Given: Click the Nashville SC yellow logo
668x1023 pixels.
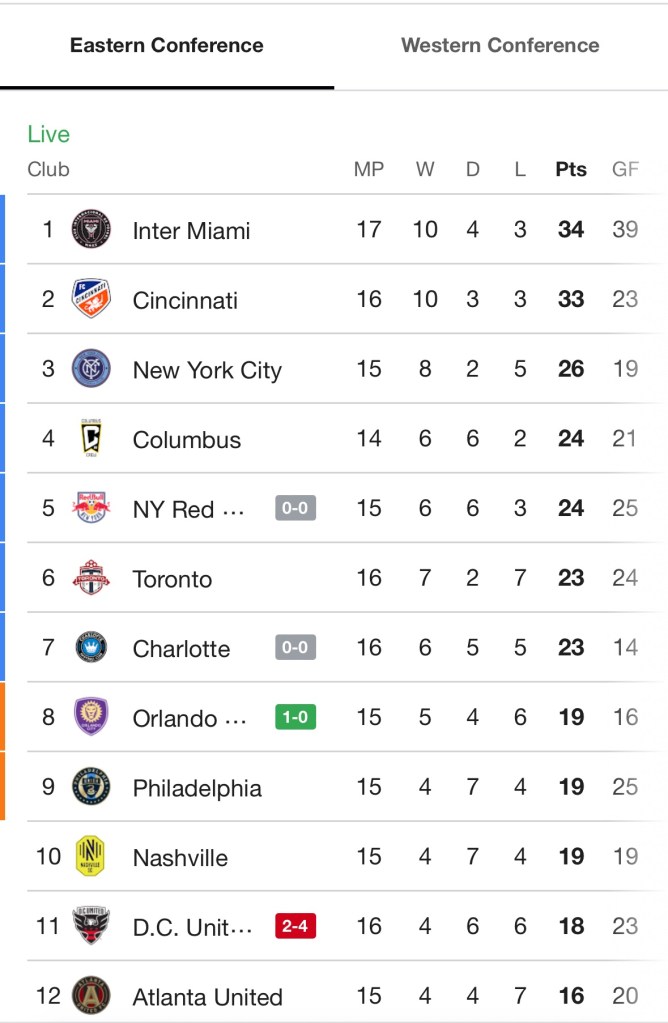Looking at the screenshot, I should [91, 857].
